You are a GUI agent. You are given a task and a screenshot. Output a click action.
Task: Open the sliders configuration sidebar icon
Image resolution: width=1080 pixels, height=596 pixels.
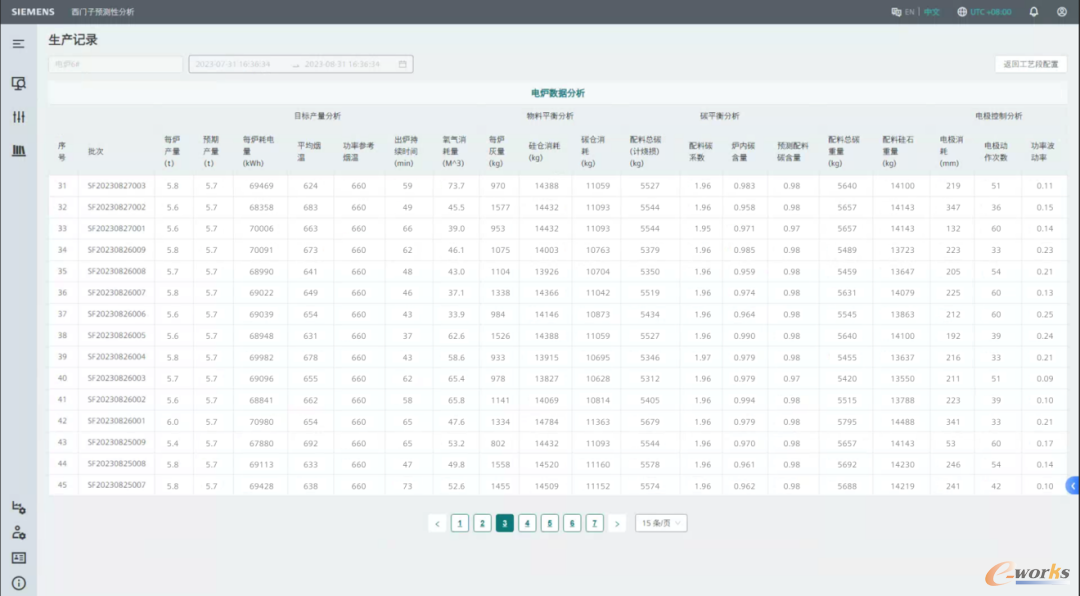[19, 116]
